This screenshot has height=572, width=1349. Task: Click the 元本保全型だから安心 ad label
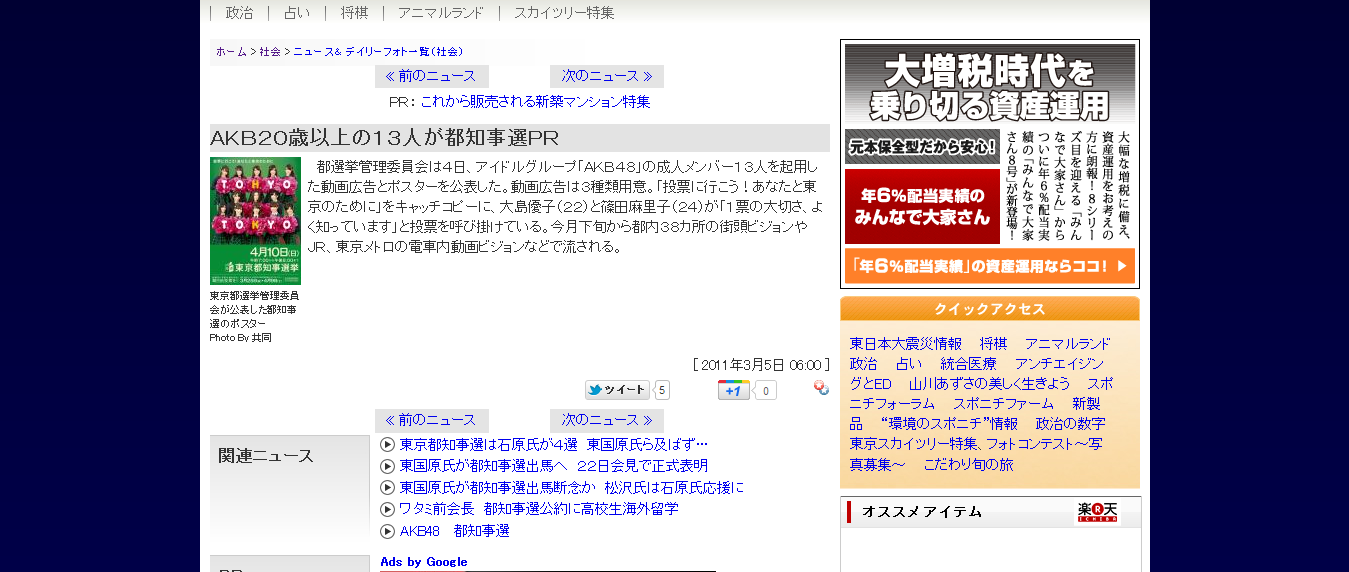tap(922, 146)
